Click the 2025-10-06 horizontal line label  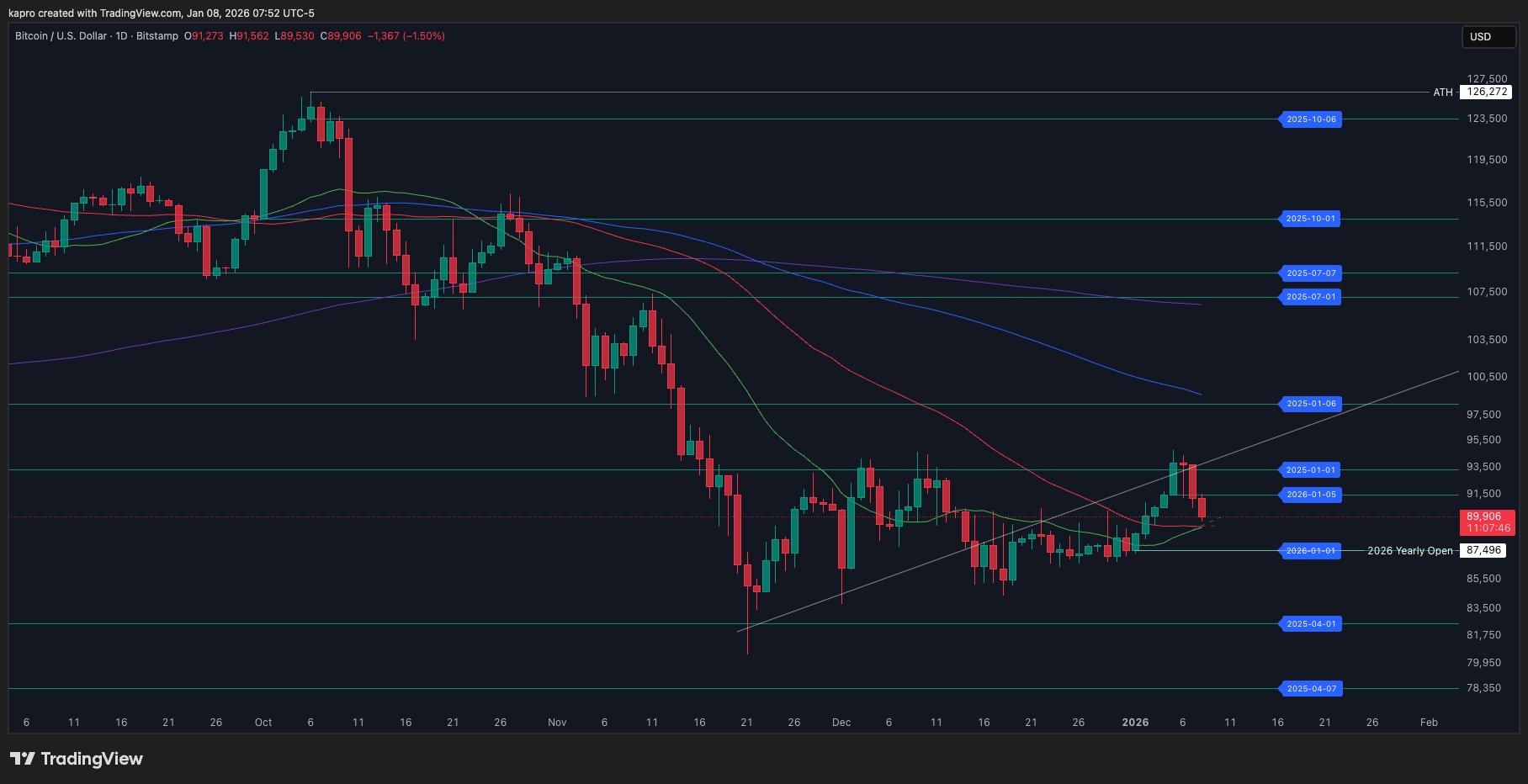[1310, 119]
